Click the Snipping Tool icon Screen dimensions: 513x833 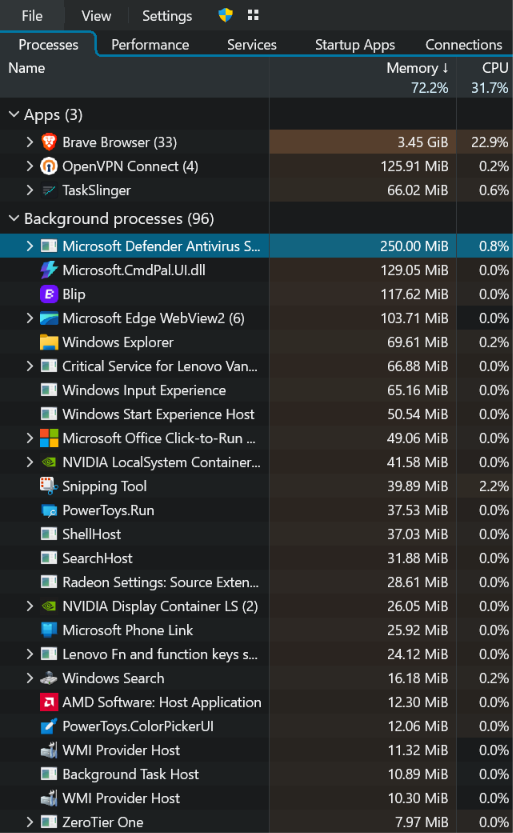pos(49,486)
